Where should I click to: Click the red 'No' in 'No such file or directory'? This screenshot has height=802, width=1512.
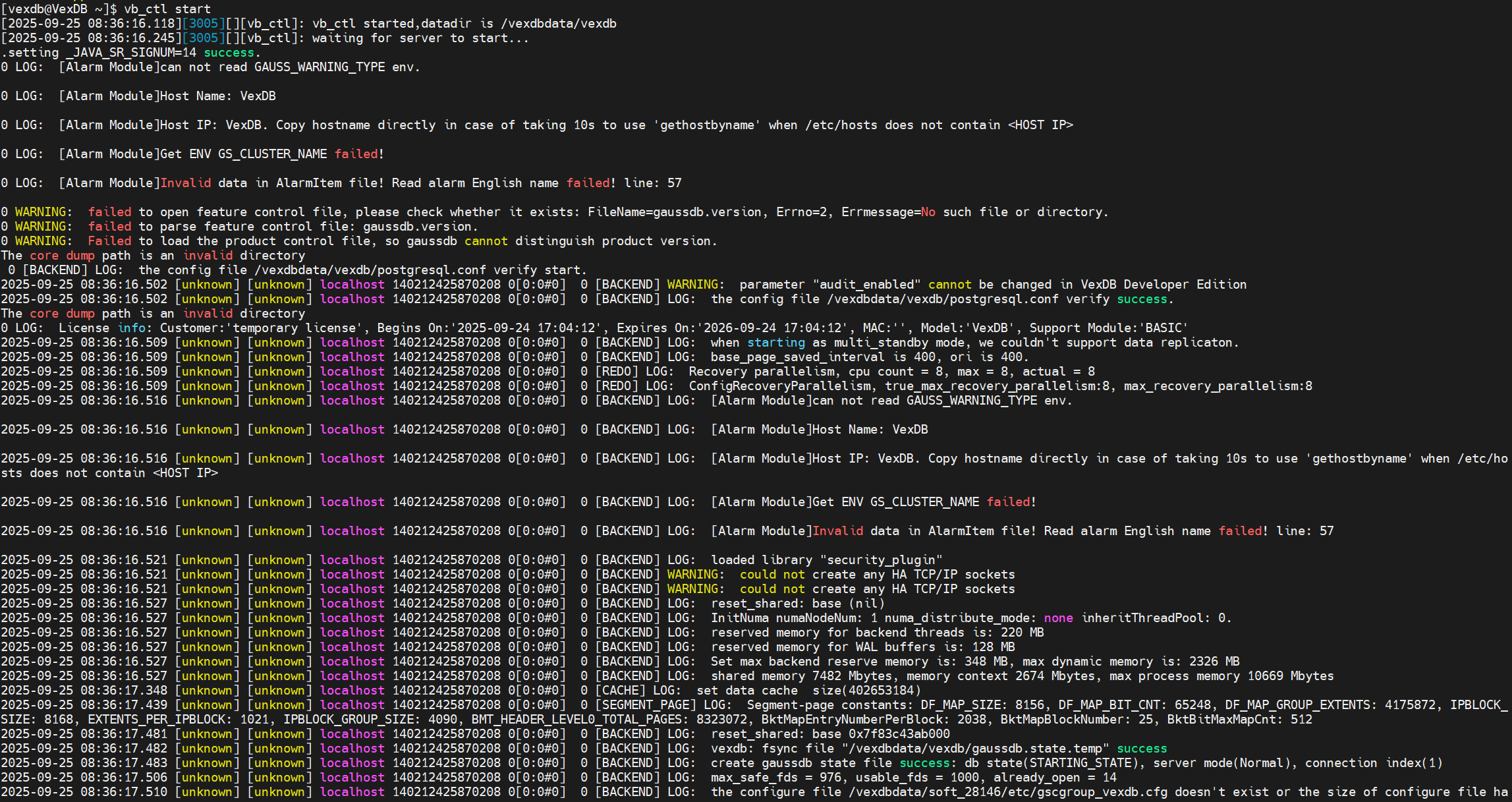click(x=928, y=212)
